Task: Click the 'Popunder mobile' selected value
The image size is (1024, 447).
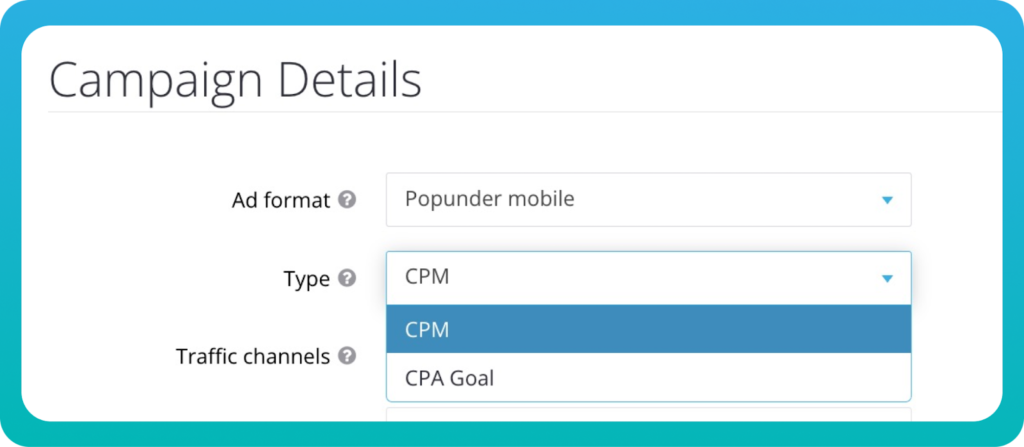Action: point(489,199)
